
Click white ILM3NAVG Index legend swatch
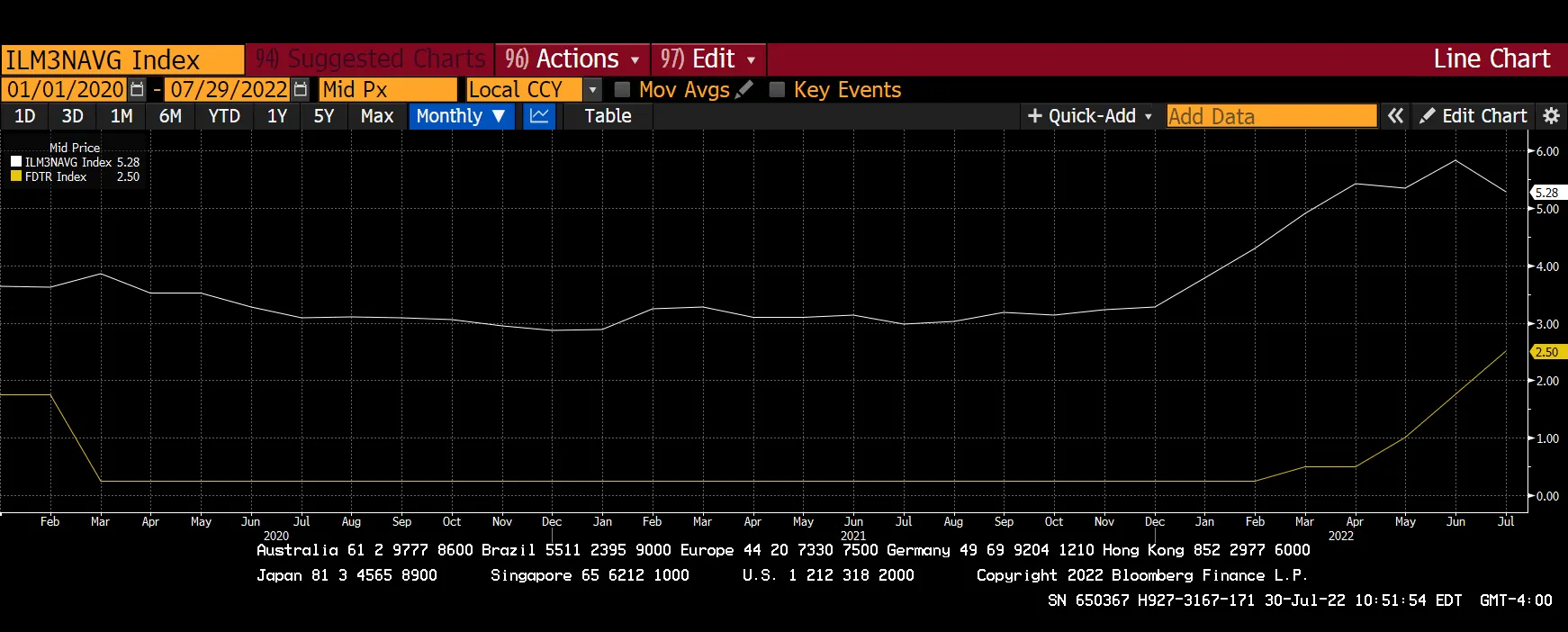click(x=15, y=162)
